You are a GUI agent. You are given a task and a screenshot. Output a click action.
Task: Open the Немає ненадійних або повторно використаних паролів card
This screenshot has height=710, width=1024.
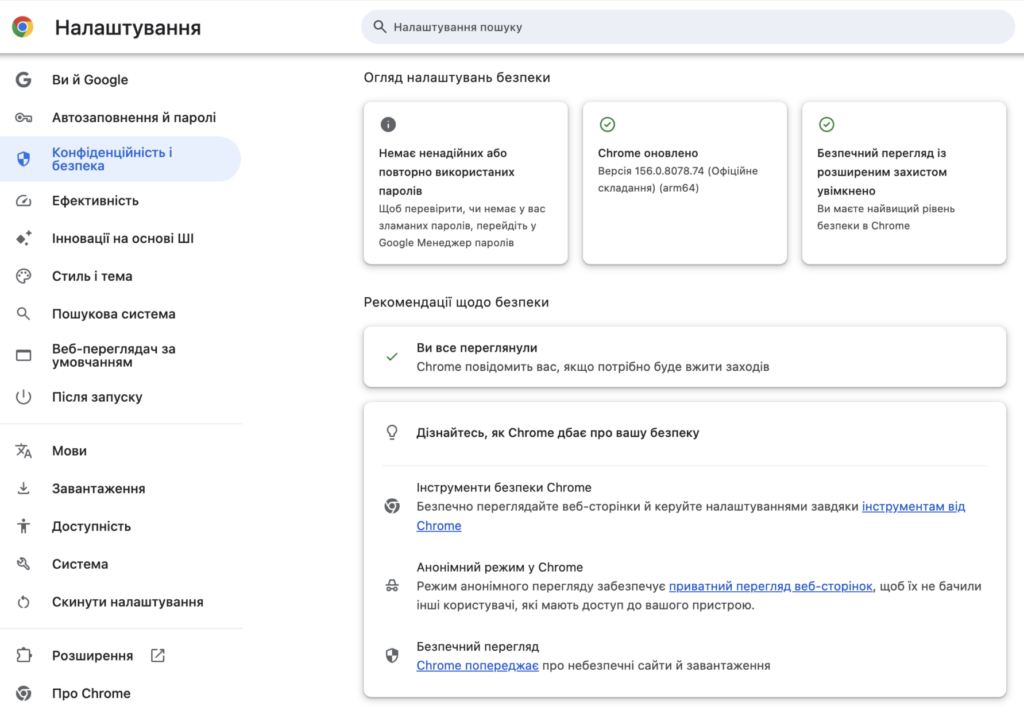point(466,183)
